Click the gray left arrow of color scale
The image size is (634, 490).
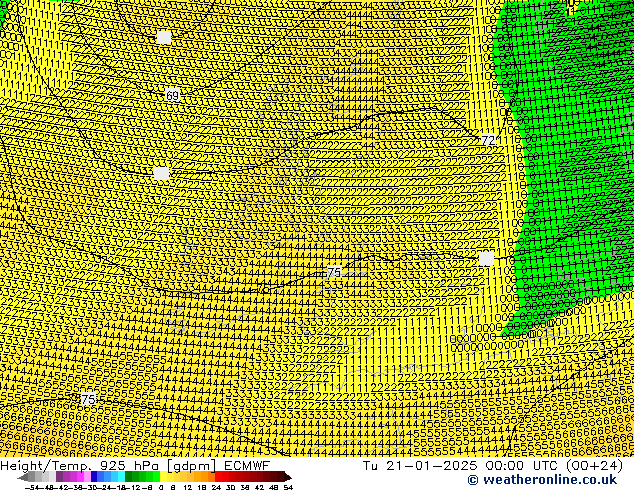click(23, 478)
